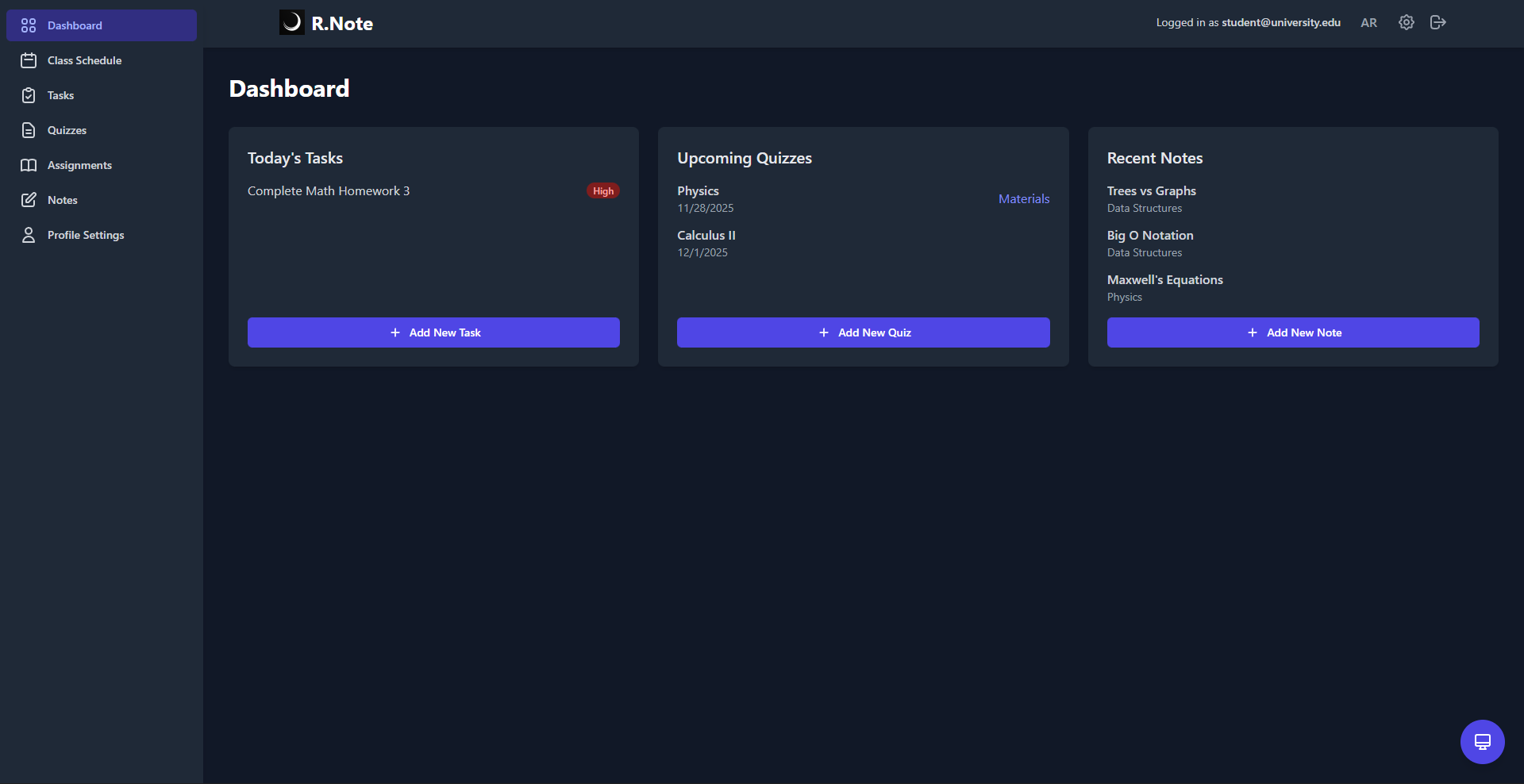This screenshot has height=784, width=1524.
Task: Open Assignments from the sidebar
Action: point(102,165)
